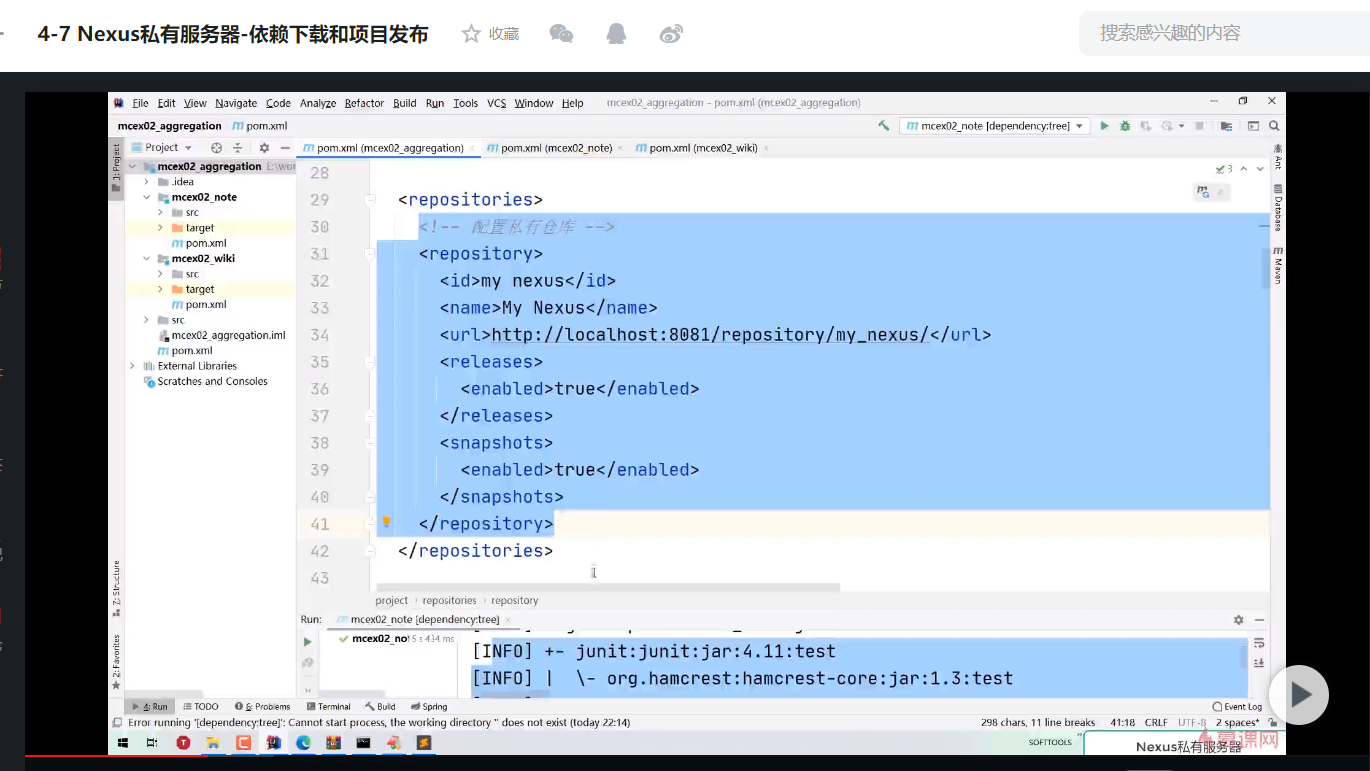This screenshot has height=771, width=1370.
Task: Click the soft-wrap icon in Run console
Action: coord(1259,643)
